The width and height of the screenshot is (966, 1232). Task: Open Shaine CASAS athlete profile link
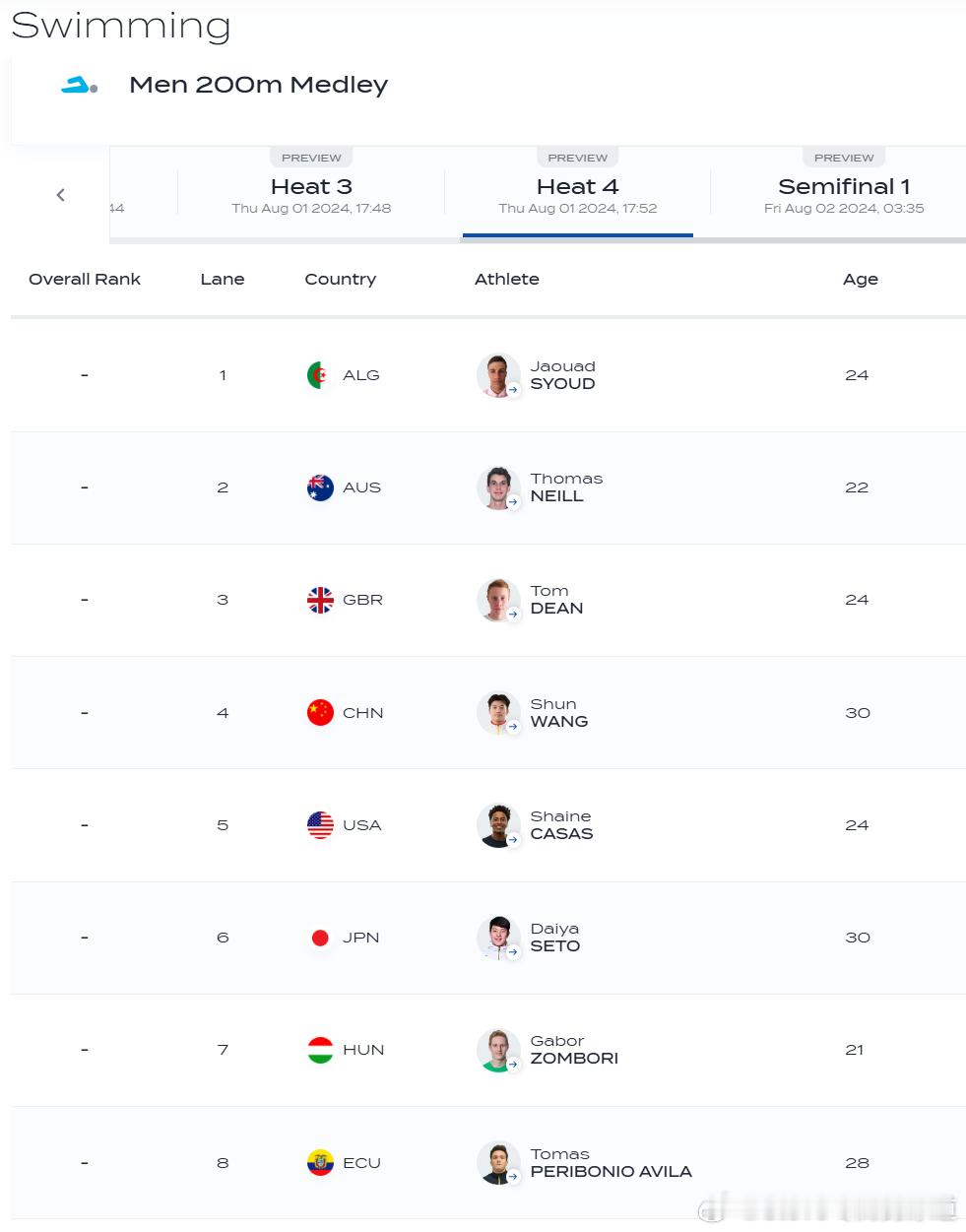561,825
